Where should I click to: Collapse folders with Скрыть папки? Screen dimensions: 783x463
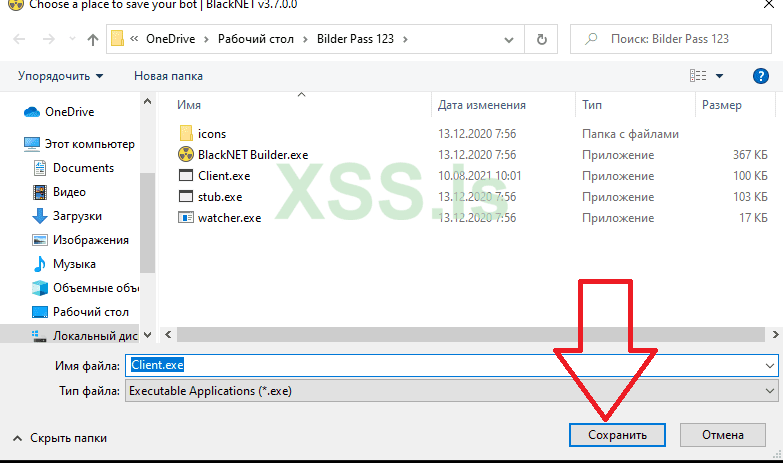click(59, 438)
